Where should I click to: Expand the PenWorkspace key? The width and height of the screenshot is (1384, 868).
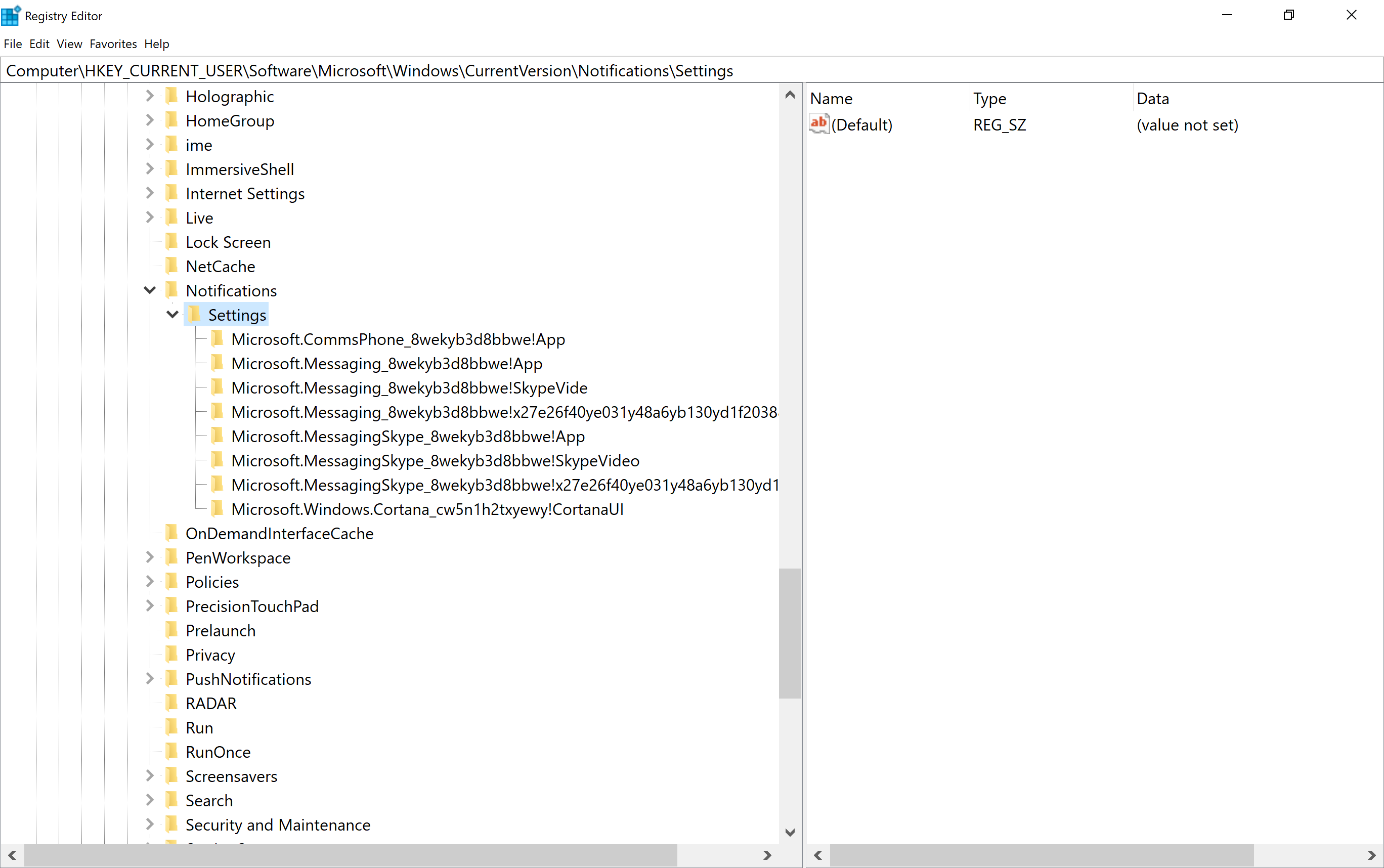pyautogui.click(x=150, y=557)
